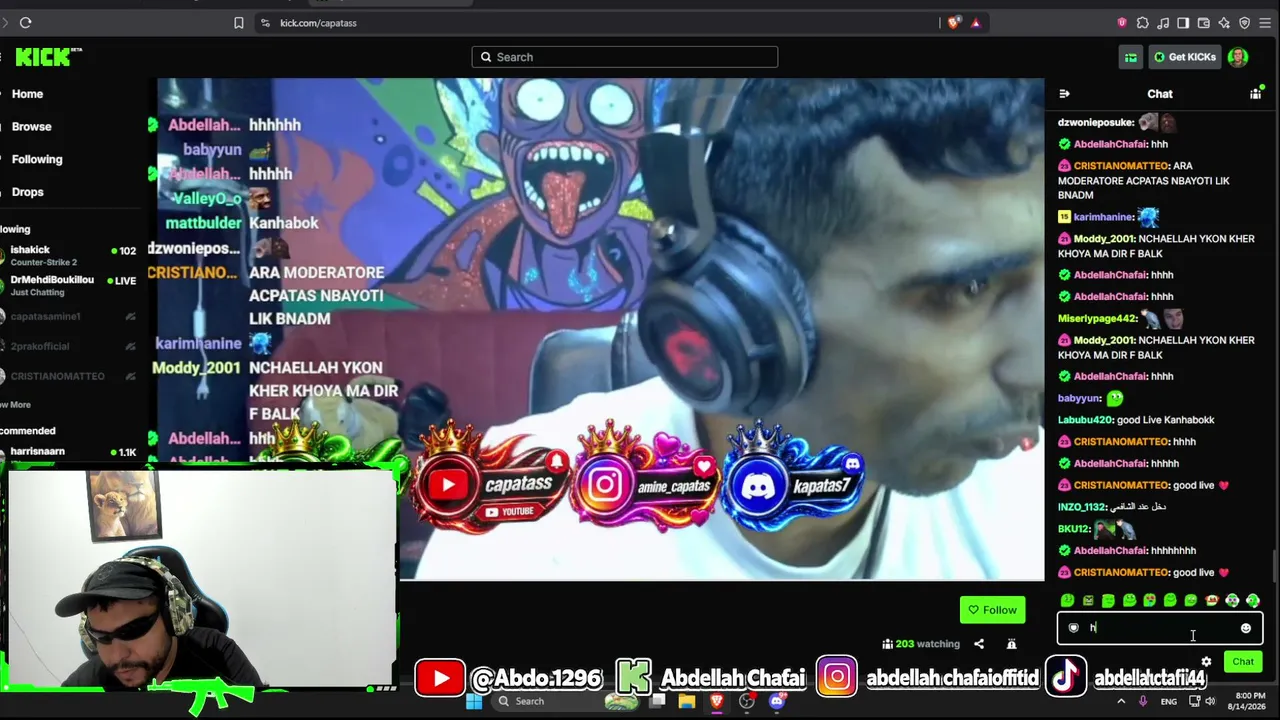Screen dimensions: 1280x720
Task: Open Task View on the taskbar
Action: (657, 702)
